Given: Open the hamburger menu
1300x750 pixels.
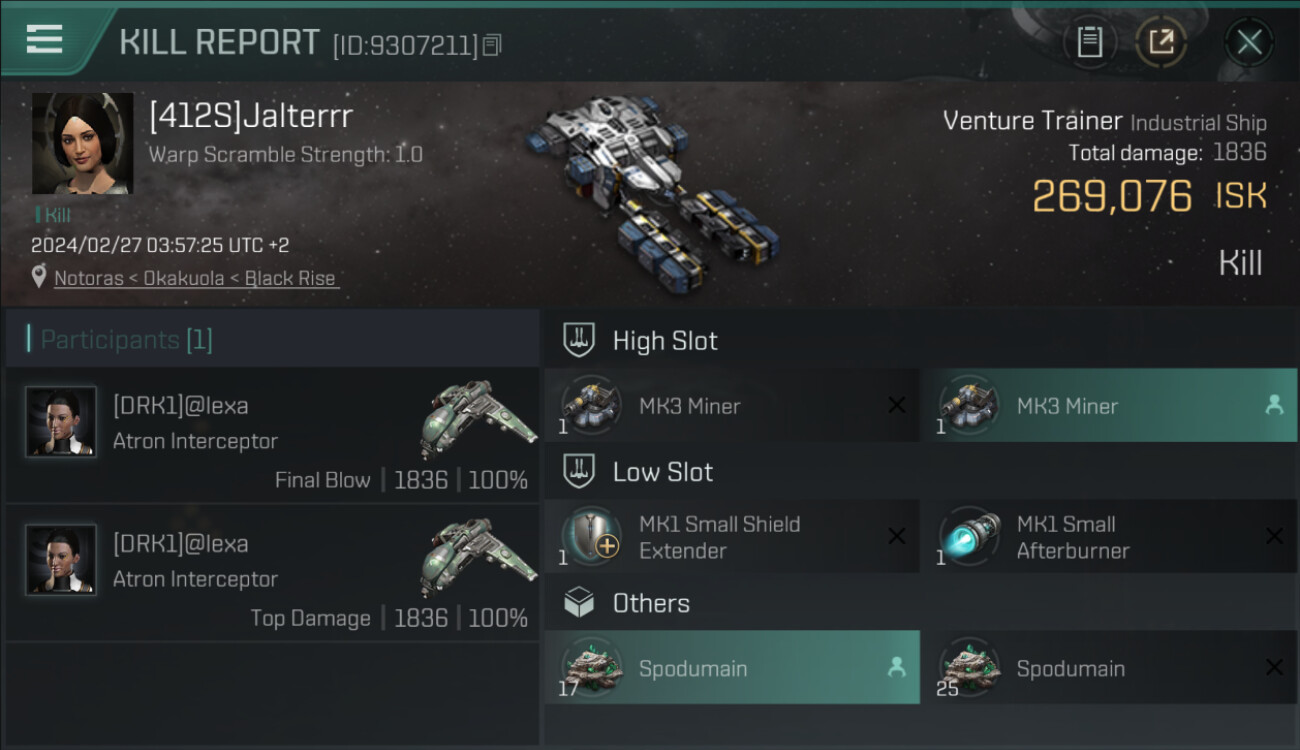Looking at the screenshot, I should click(x=44, y=40).
